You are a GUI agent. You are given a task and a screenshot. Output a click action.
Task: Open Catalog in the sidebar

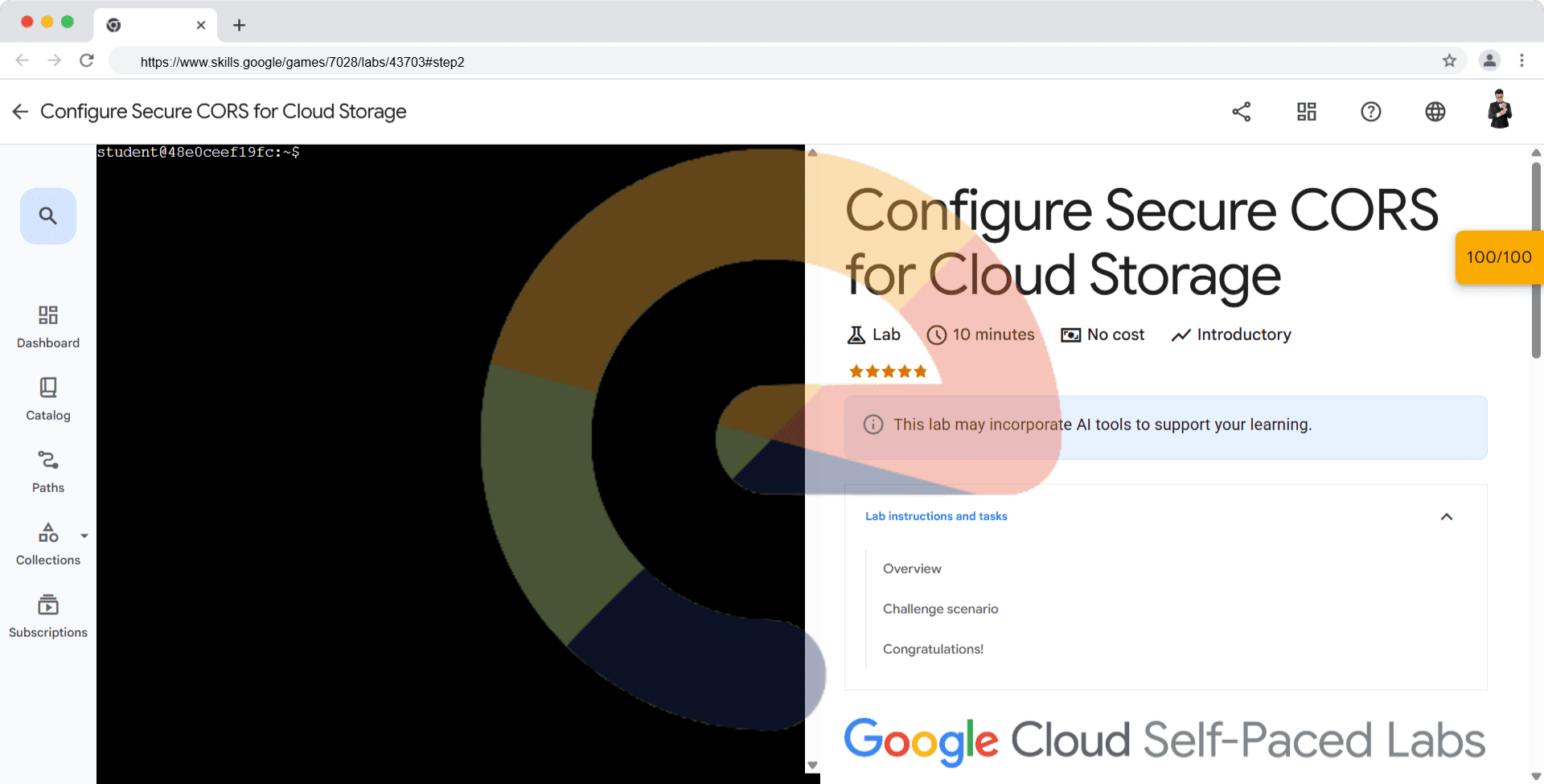point(48,399)
